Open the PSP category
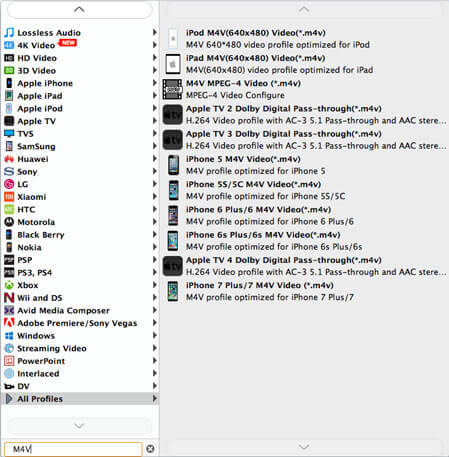Viewport: 449px width, 457px height. (x=80, y=260)
